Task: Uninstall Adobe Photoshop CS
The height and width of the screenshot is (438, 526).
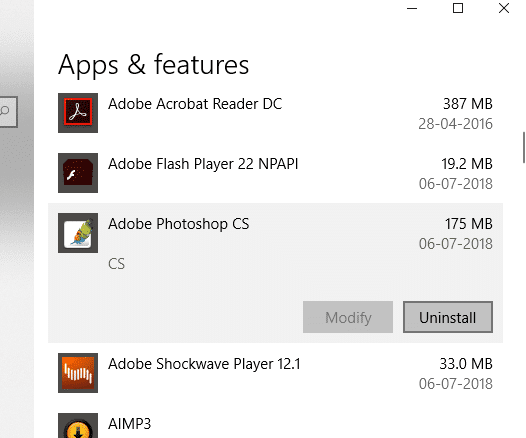Action: coord(448,317)
